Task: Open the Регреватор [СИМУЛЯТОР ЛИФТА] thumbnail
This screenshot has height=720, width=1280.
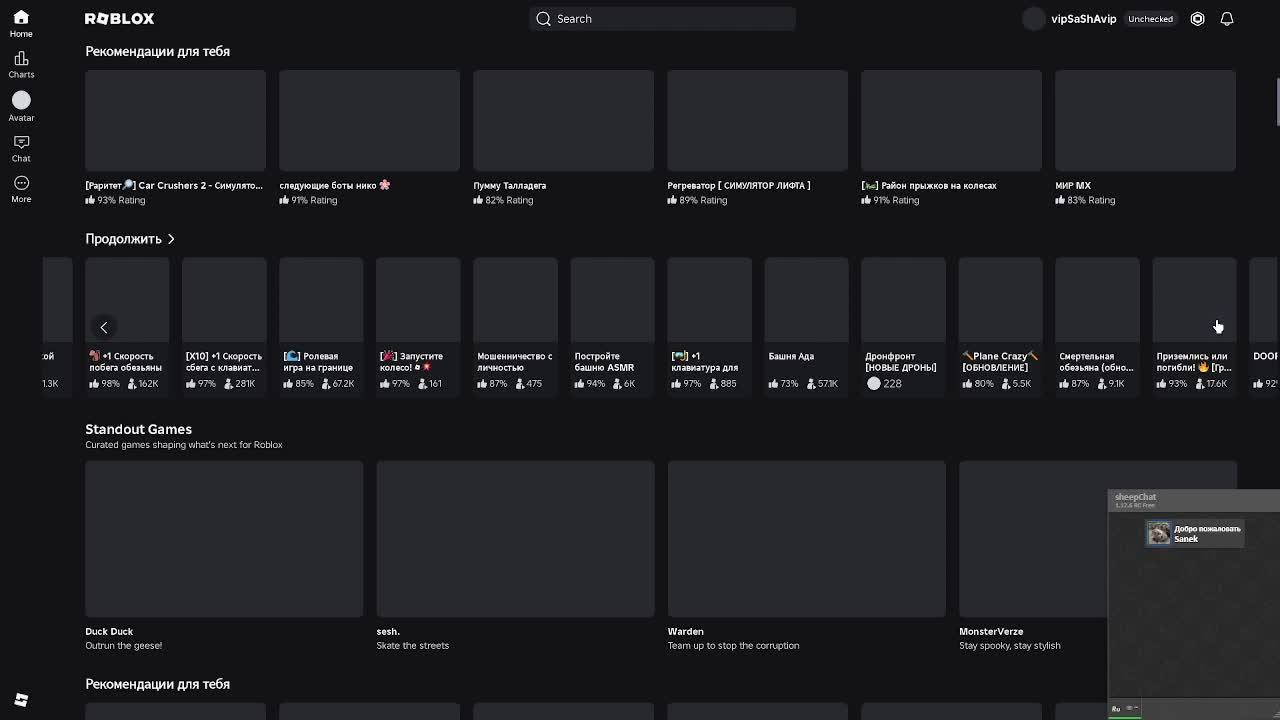Action: coord(757,120)
